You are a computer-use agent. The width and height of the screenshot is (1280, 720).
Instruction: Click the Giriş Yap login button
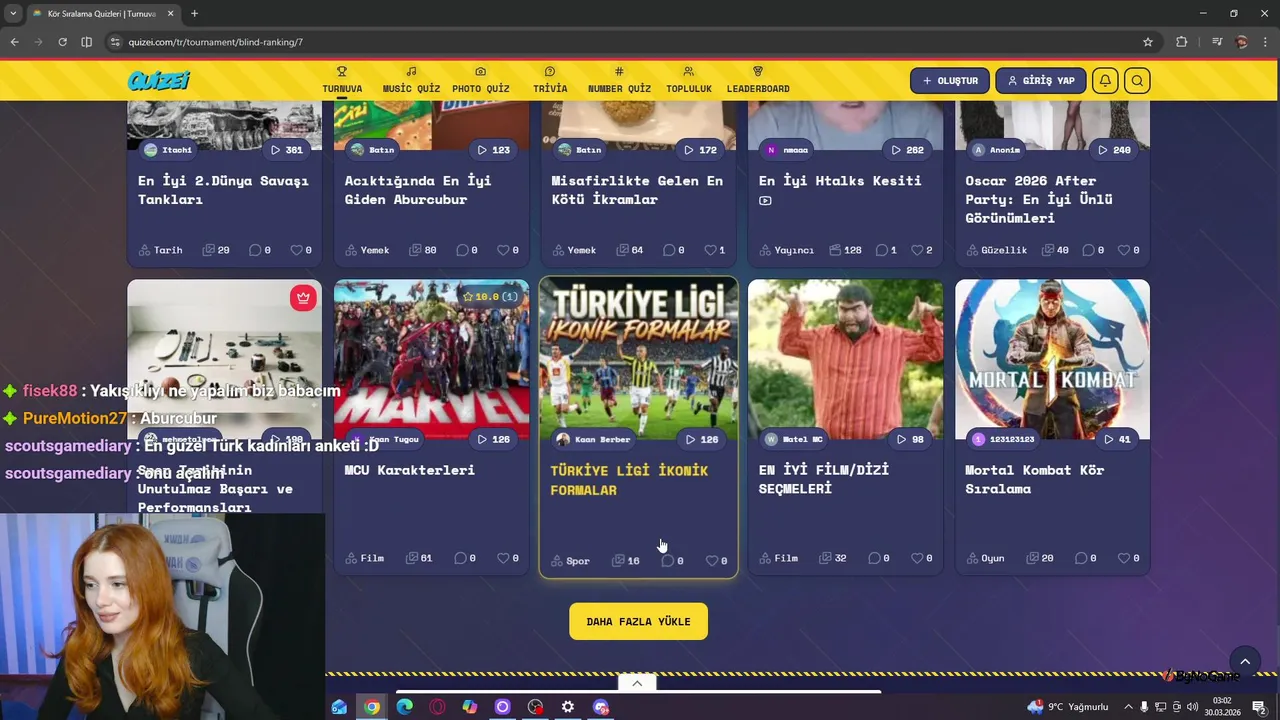pyautogui.click(x=1040, y=81)
